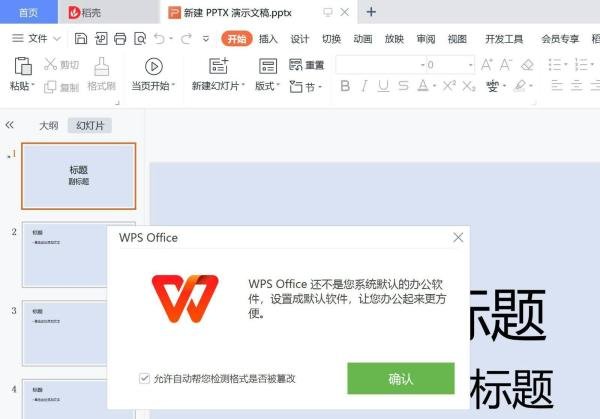Screen dimensions: 600x419
Task: Open the highlight pen dropdown arrow
Action: pos(531,86)
